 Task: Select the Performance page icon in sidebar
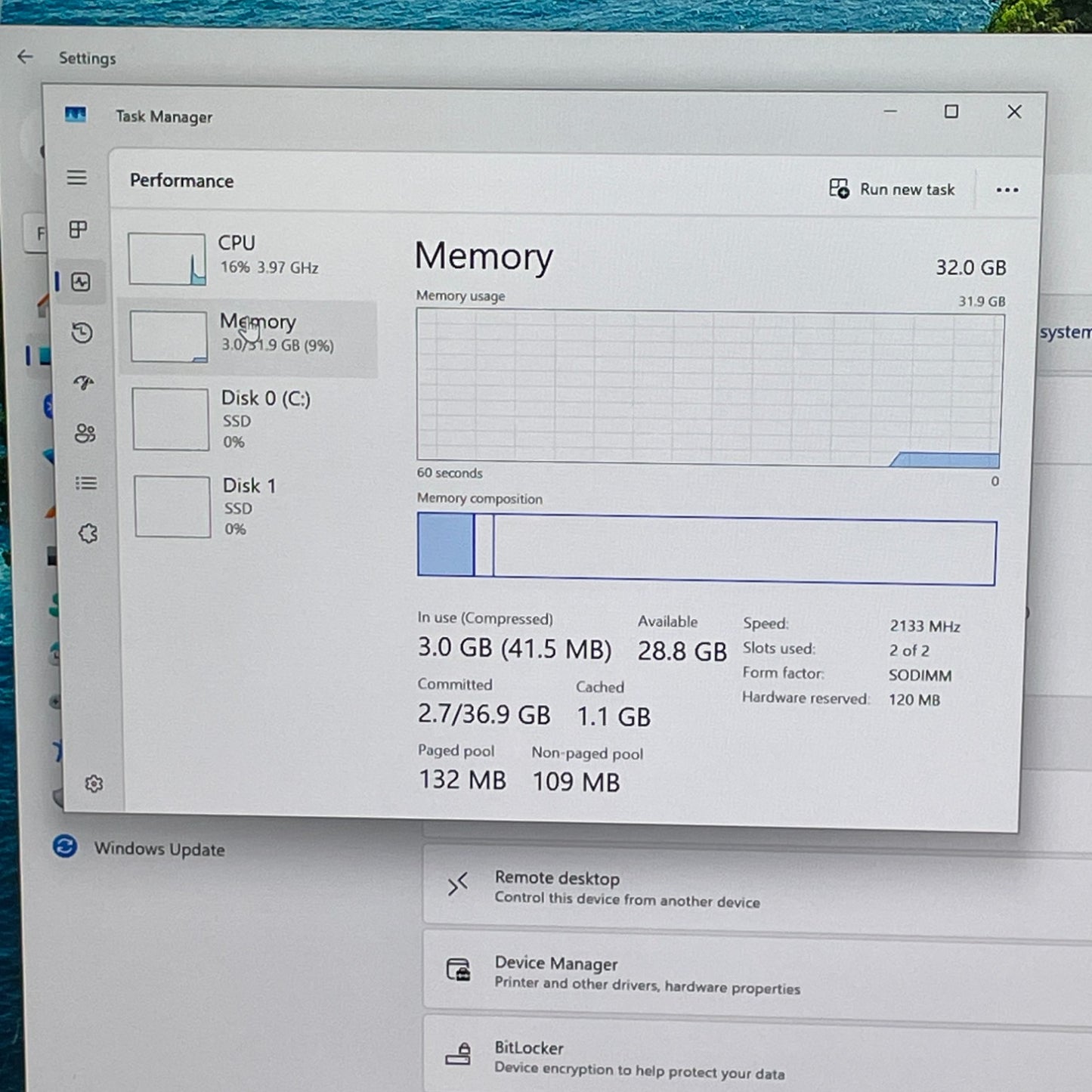tap(81, 282)
